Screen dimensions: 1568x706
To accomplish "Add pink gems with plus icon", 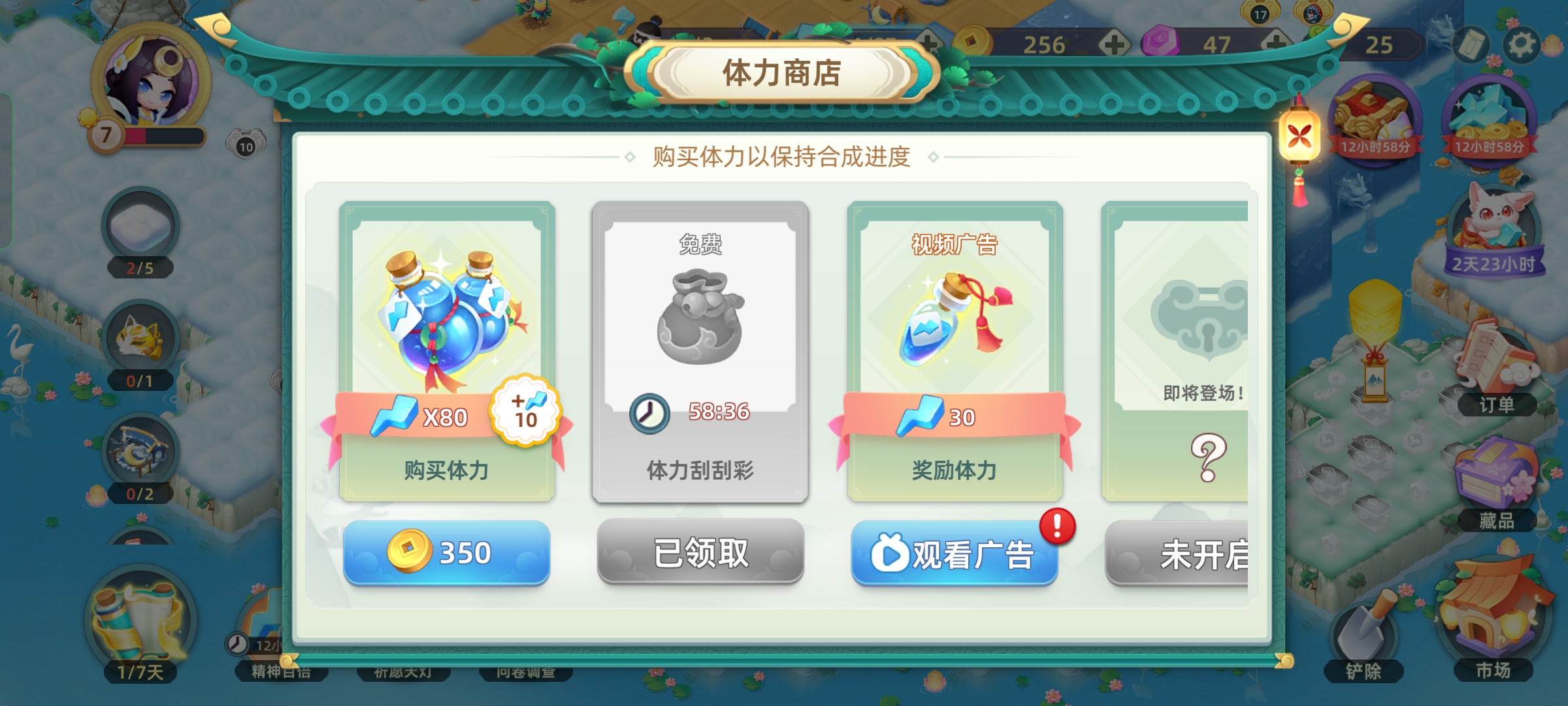I will pyautogui.click(x=1275, y=44).
